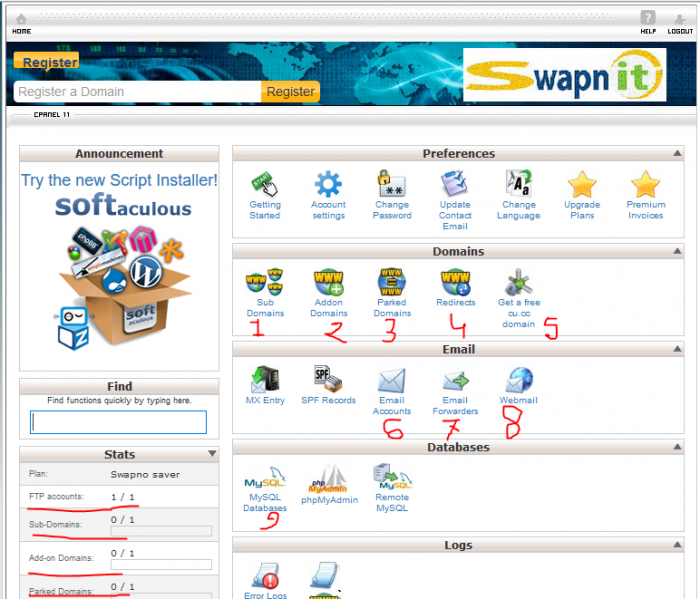The image size is (700, 599).
Task: Open the Parked Domains icon
Action: [x=392, y=282]
